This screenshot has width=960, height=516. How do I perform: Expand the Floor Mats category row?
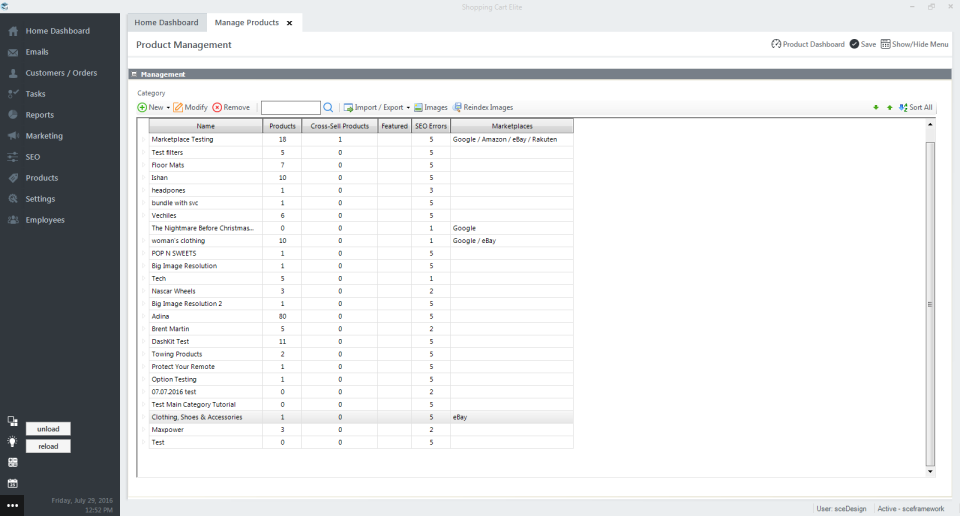click(144, 165)
